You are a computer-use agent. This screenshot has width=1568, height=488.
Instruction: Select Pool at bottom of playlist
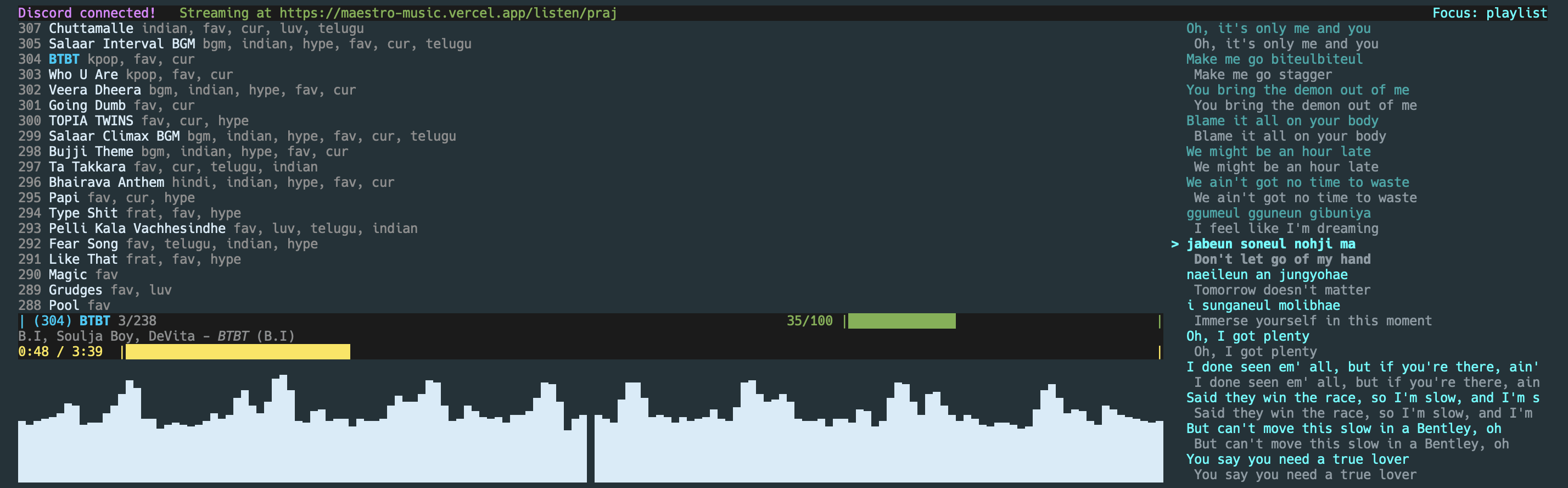point(64,305)
